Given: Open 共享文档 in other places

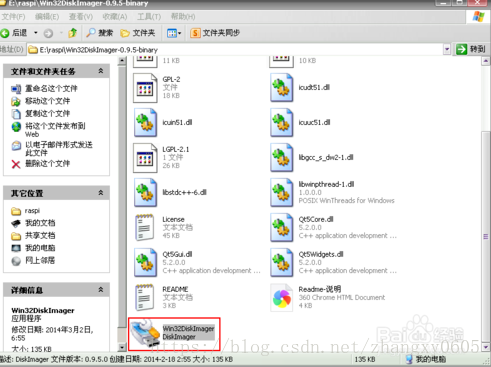Looking at the screenshot, I should [40, 235].
